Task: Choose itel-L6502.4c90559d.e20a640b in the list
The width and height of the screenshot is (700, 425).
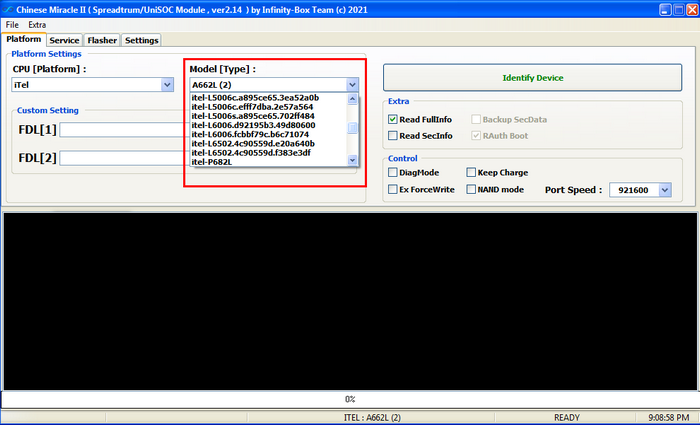Action: (268, 143)
